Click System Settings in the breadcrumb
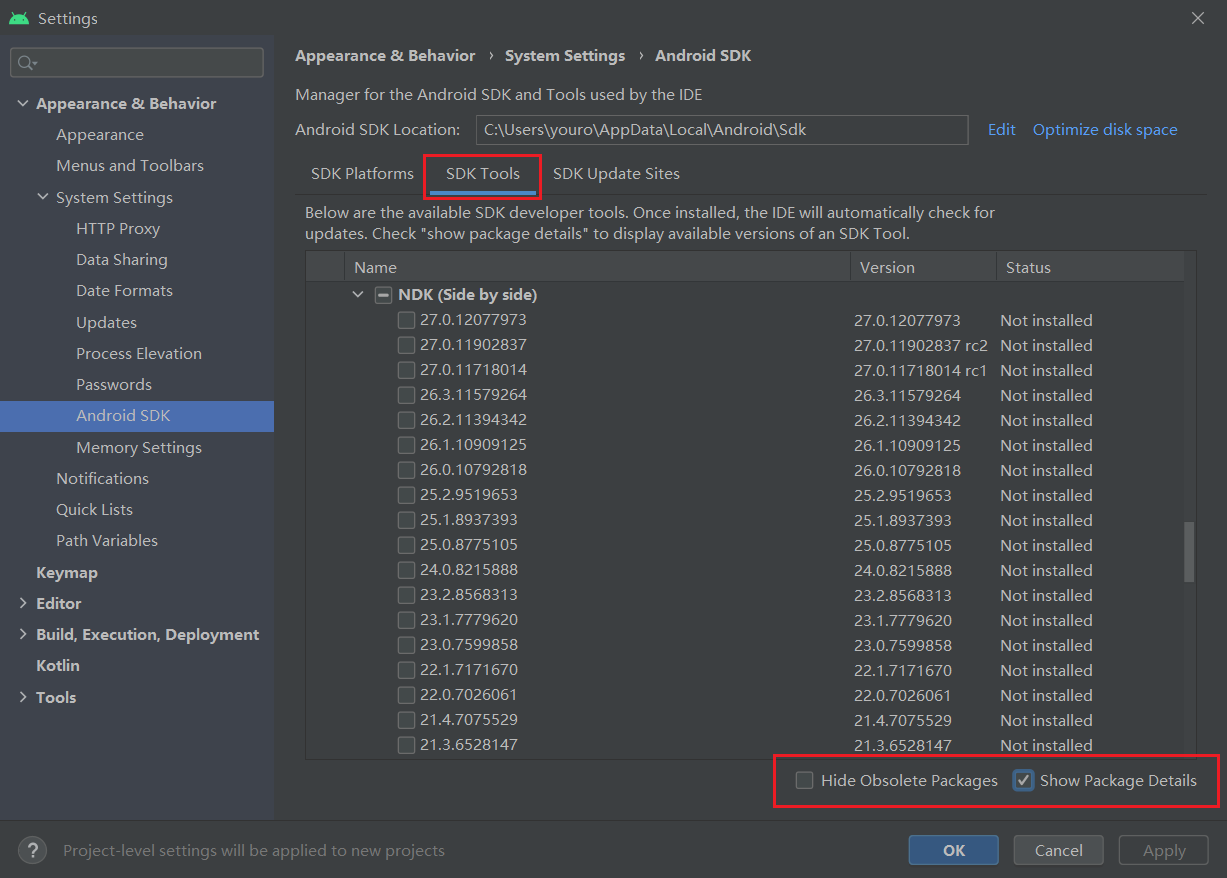1227x878 pixels. click(565, 56)
